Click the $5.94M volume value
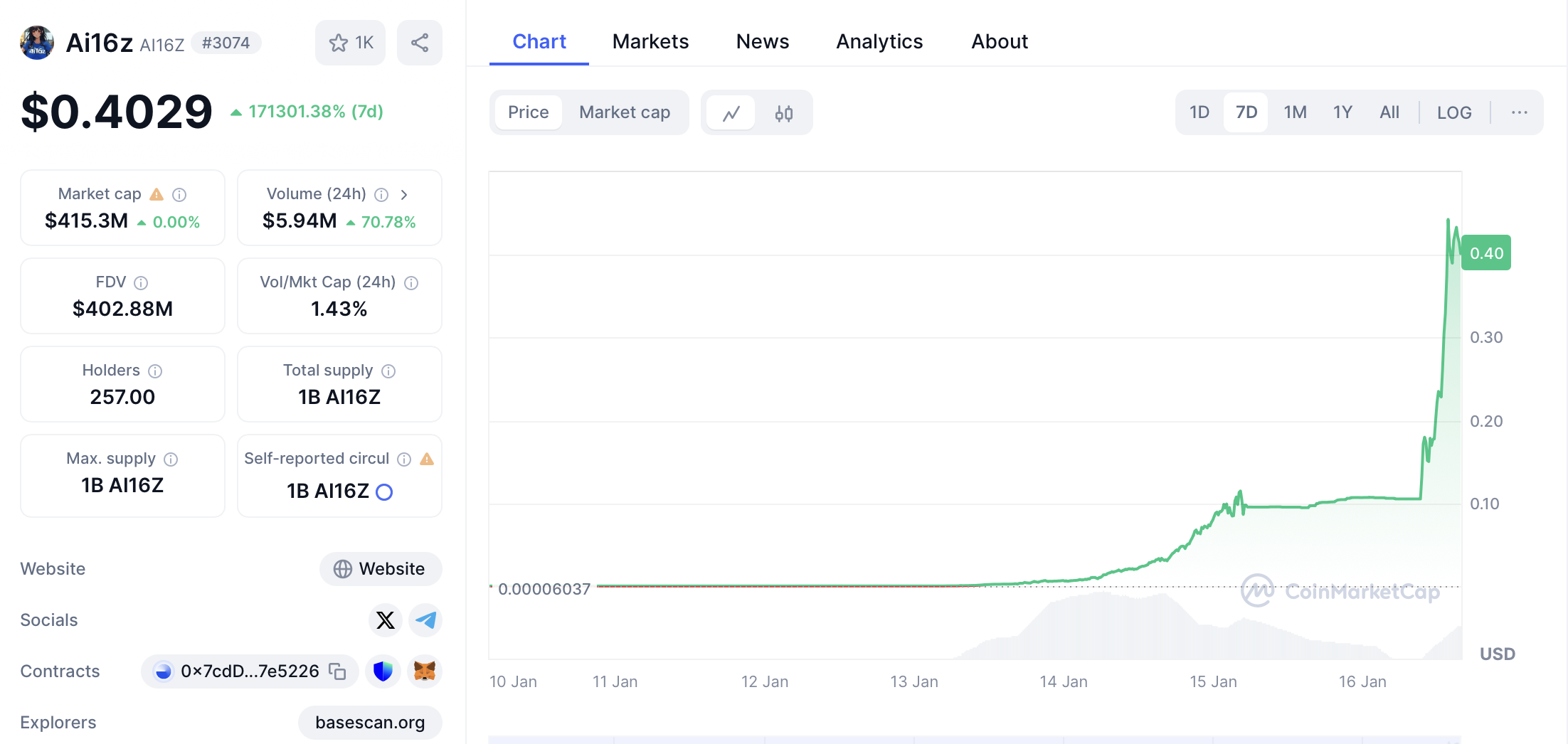The image size is (1568, 744). tap(300, 220)
